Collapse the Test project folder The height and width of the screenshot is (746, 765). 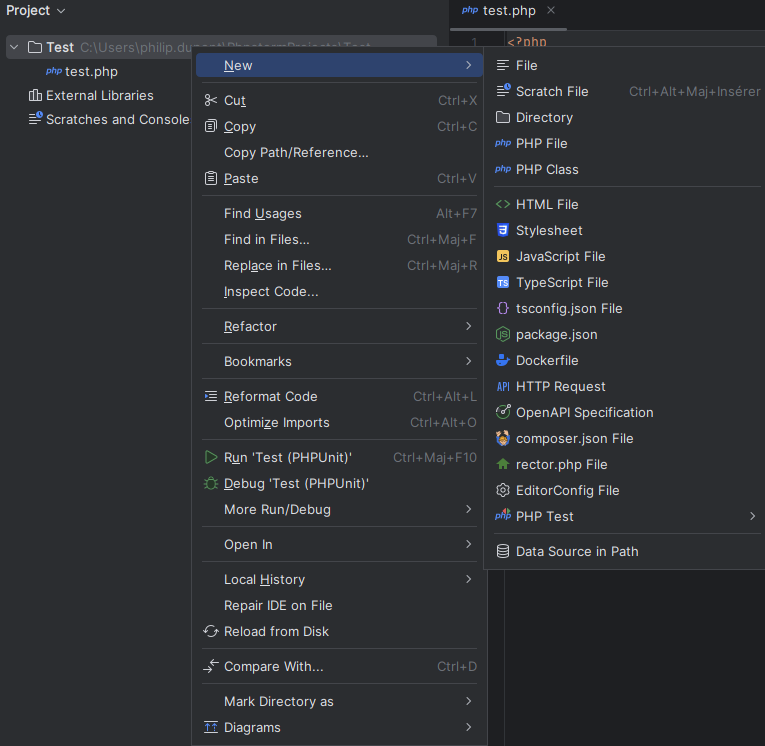click(14, 47)
